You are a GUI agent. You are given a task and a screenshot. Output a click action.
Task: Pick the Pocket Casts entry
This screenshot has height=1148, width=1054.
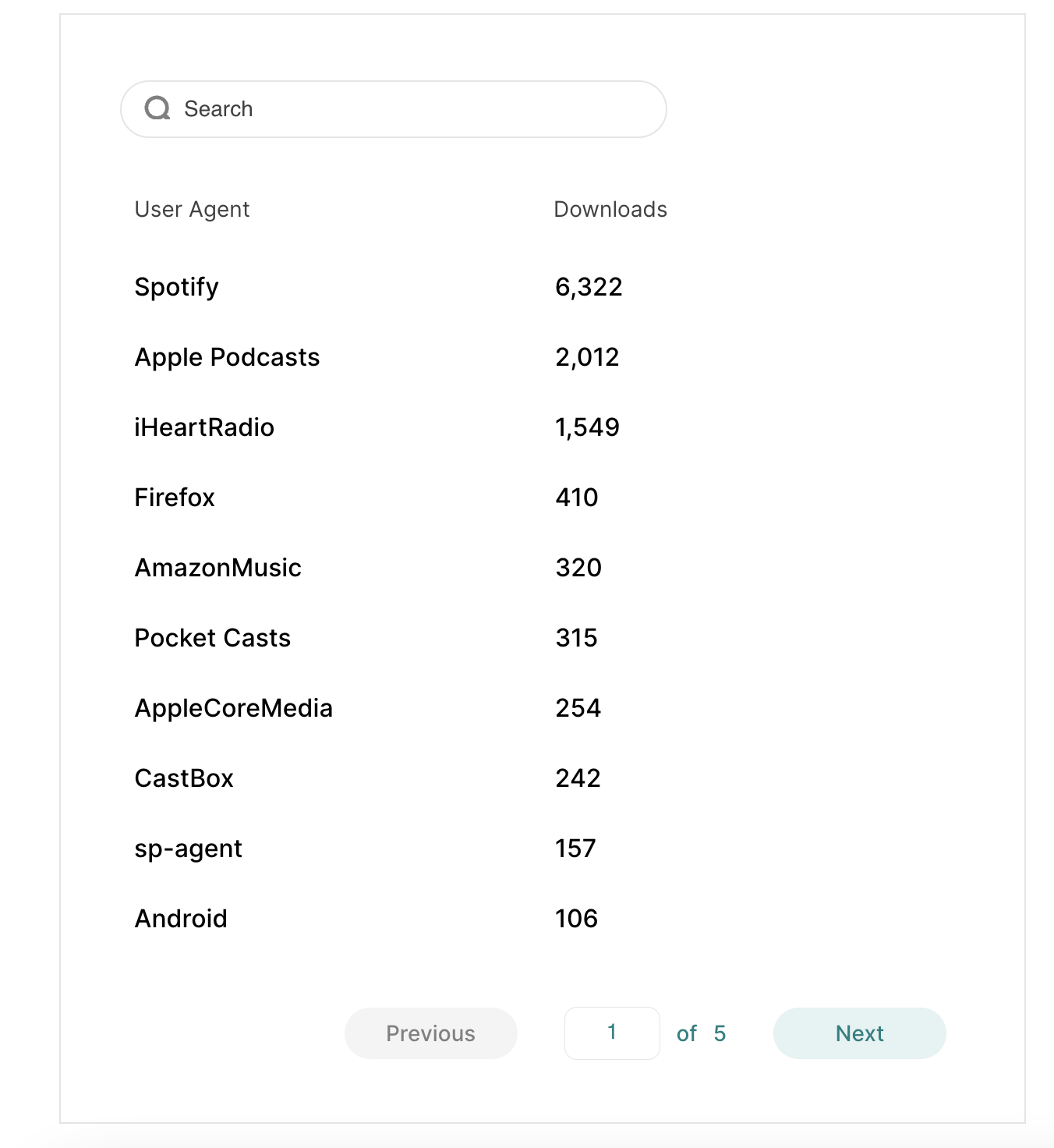coord(213,638)
